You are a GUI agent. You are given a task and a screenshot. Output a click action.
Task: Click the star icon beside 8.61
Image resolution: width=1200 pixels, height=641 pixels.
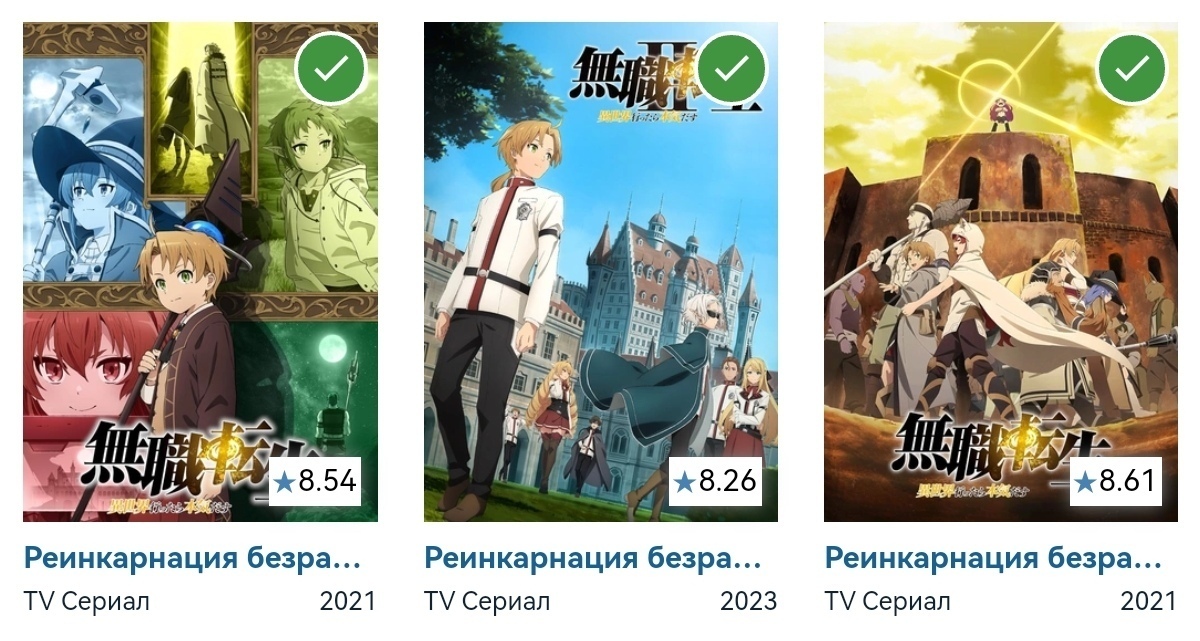tap(1085, 483)
